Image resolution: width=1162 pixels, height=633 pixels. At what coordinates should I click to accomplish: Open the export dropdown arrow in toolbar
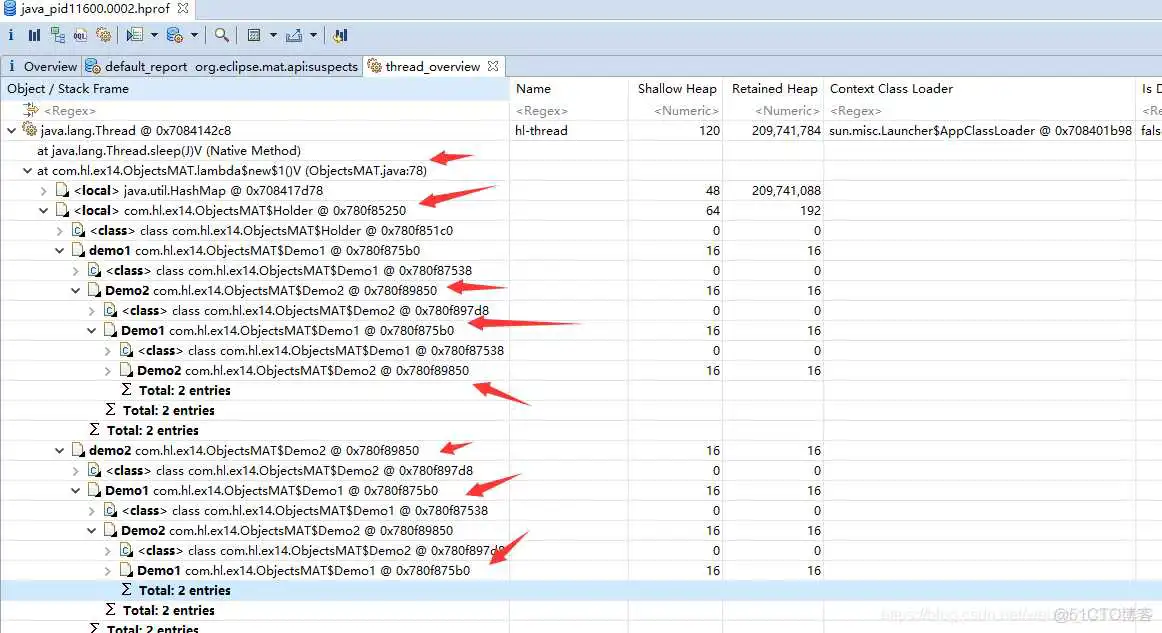pos(313,35)
